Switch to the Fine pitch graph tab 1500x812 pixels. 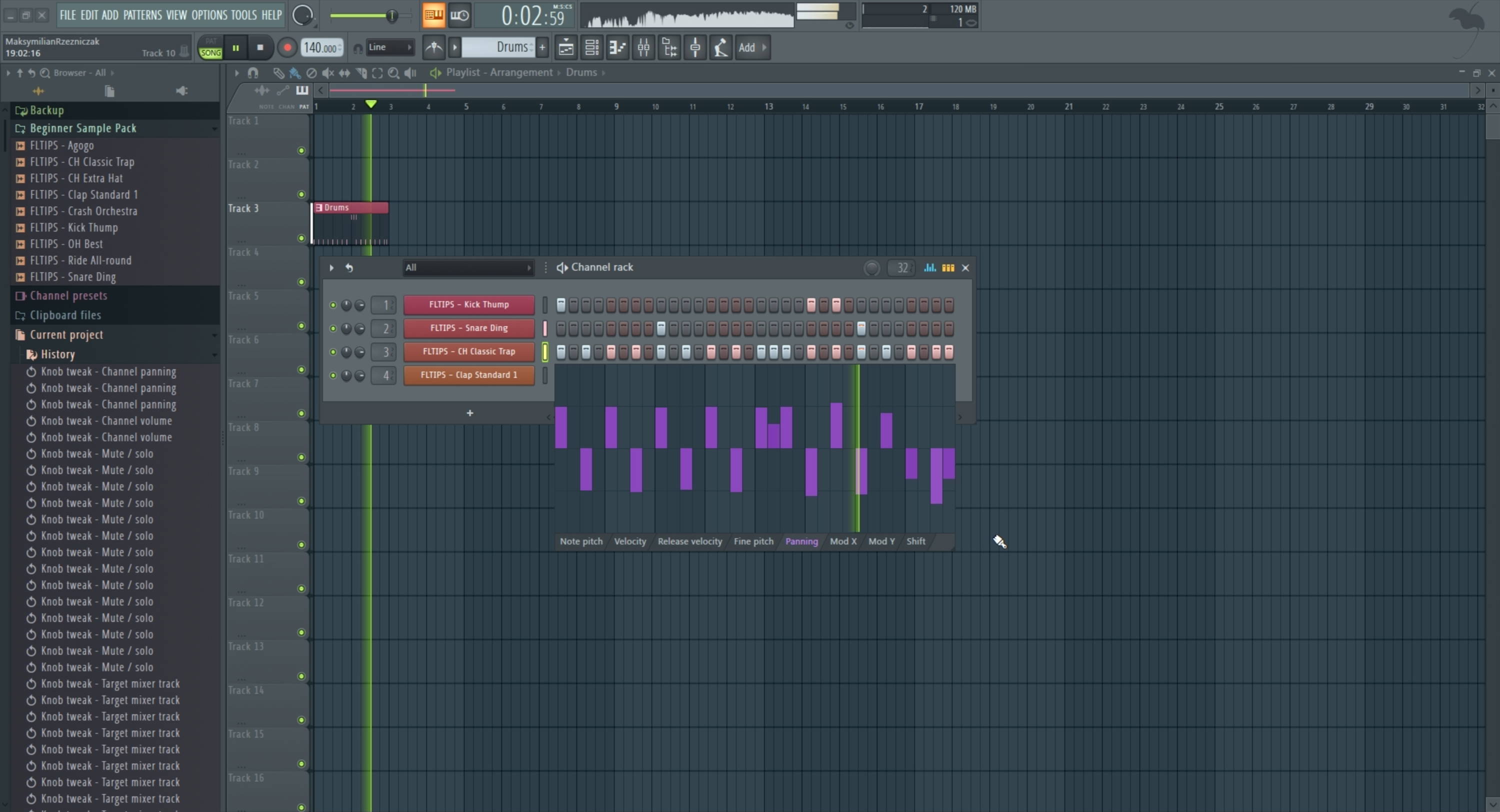pos(753,541)
